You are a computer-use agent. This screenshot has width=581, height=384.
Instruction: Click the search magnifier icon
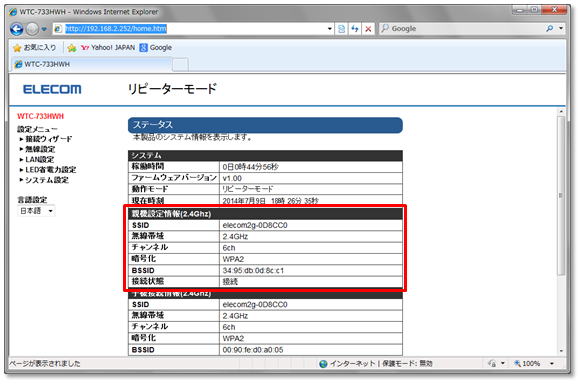(550, 29)
